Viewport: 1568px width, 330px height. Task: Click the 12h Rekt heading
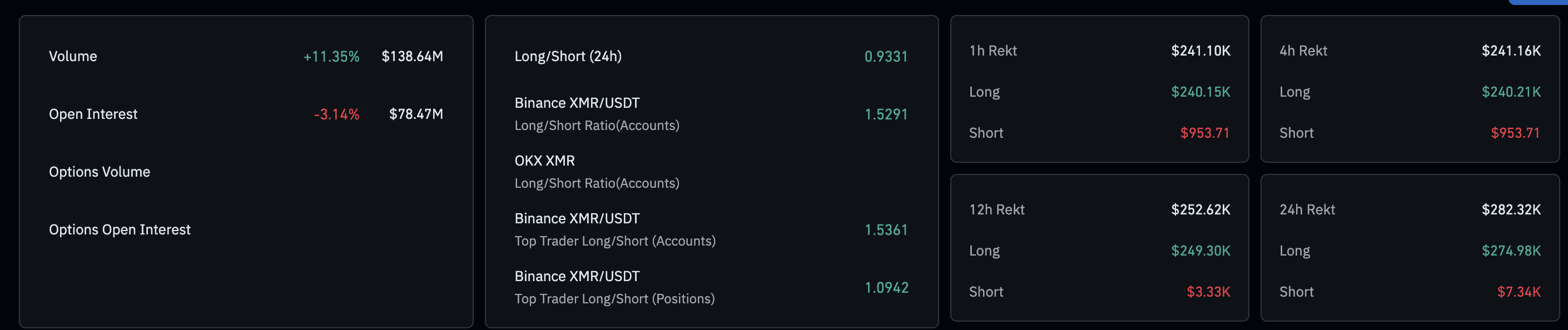click(996, 209)
